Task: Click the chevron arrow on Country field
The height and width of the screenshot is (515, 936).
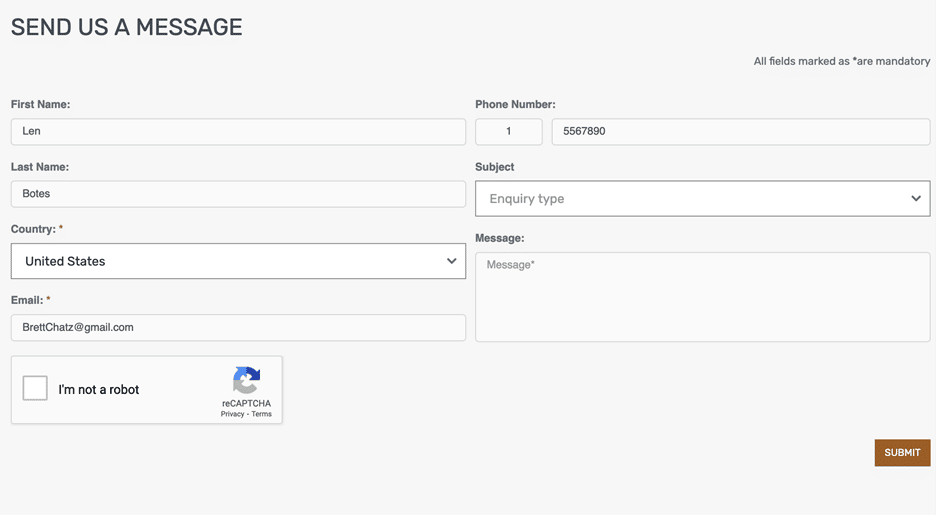Action: (x=451, y=261)
